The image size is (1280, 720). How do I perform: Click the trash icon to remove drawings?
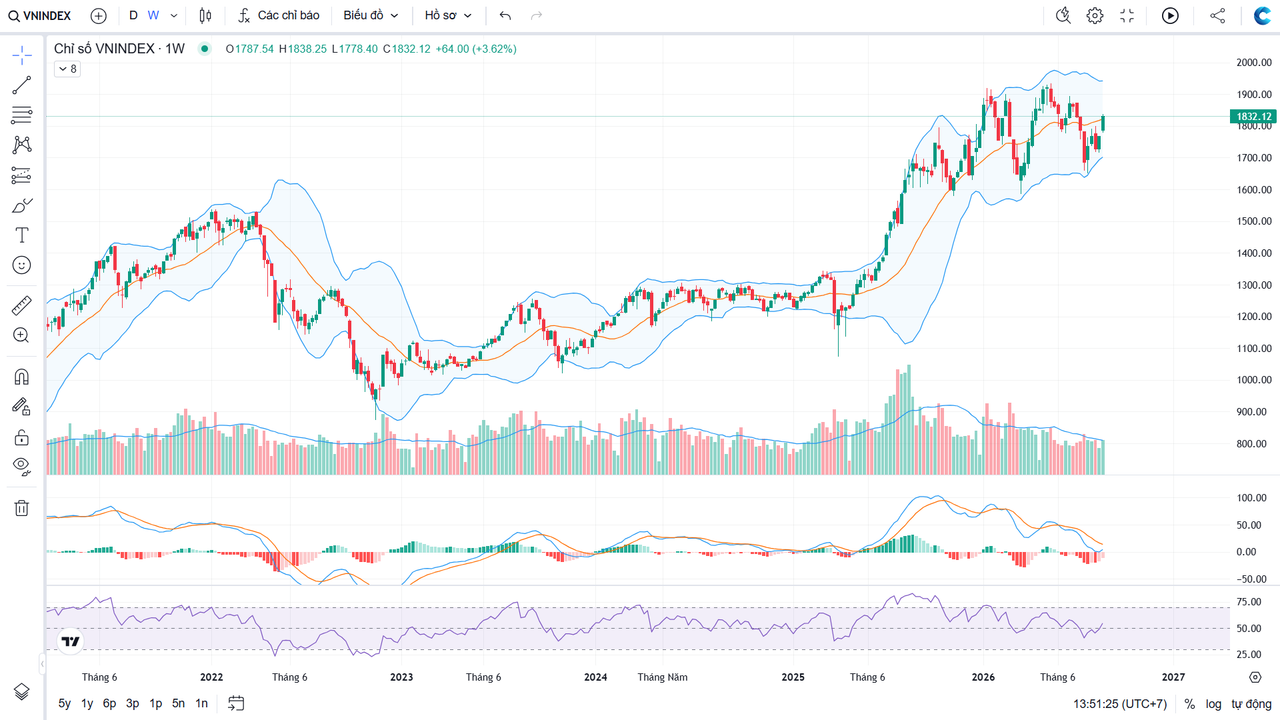21,508
